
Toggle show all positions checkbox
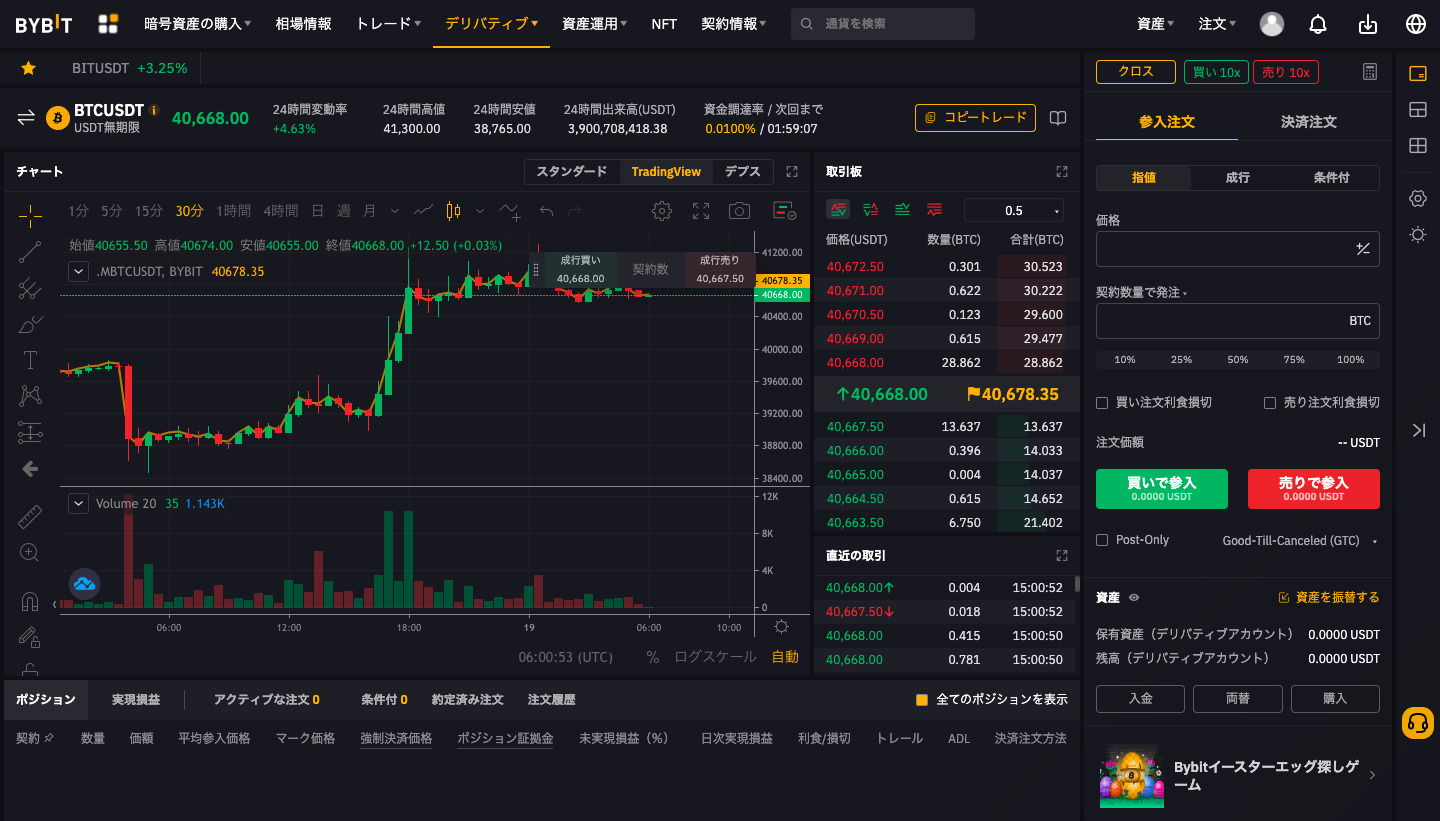[922, 700]
